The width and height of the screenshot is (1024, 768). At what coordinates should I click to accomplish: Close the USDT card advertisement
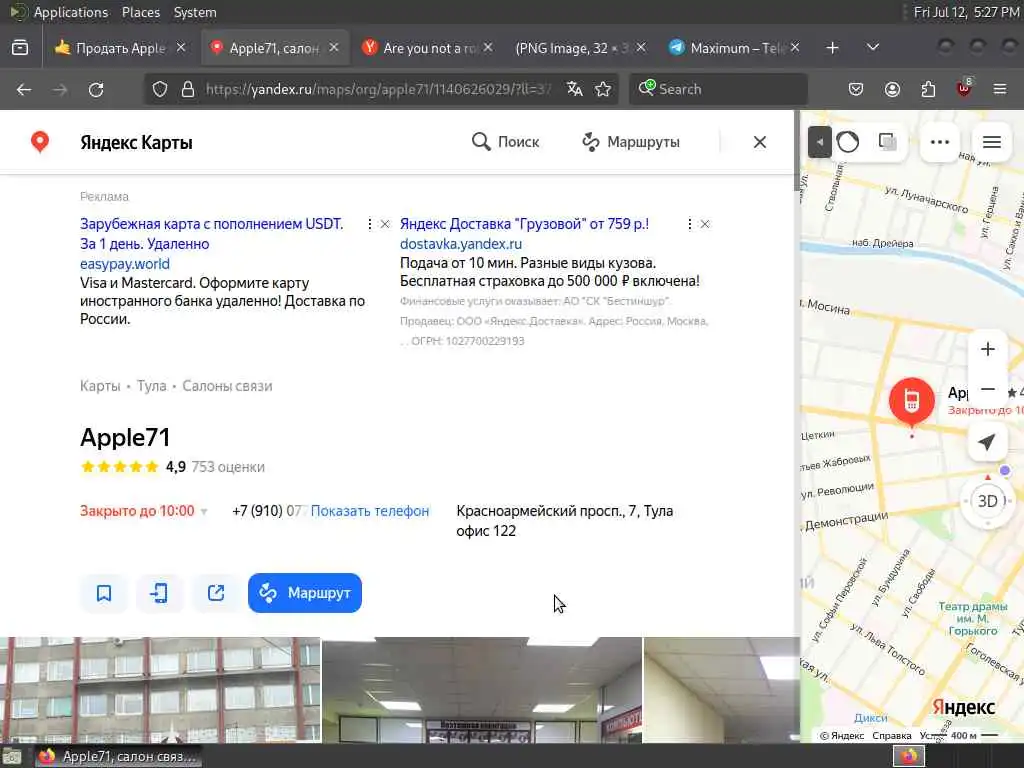click(385, 224)
